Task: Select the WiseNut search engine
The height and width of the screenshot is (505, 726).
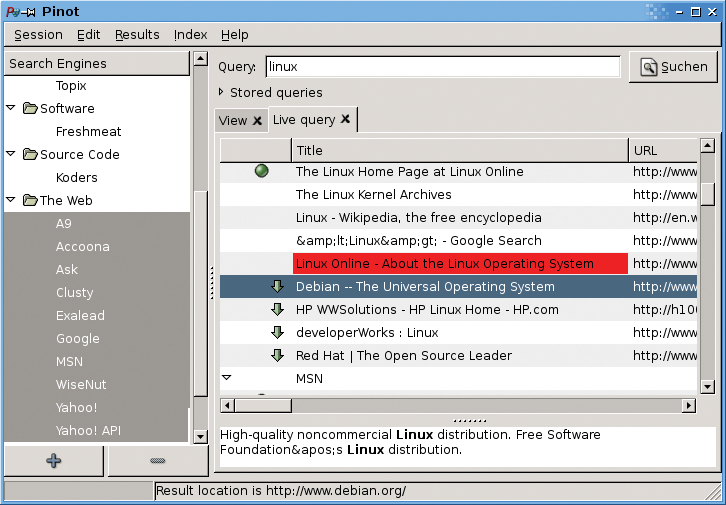Action: 81,384
